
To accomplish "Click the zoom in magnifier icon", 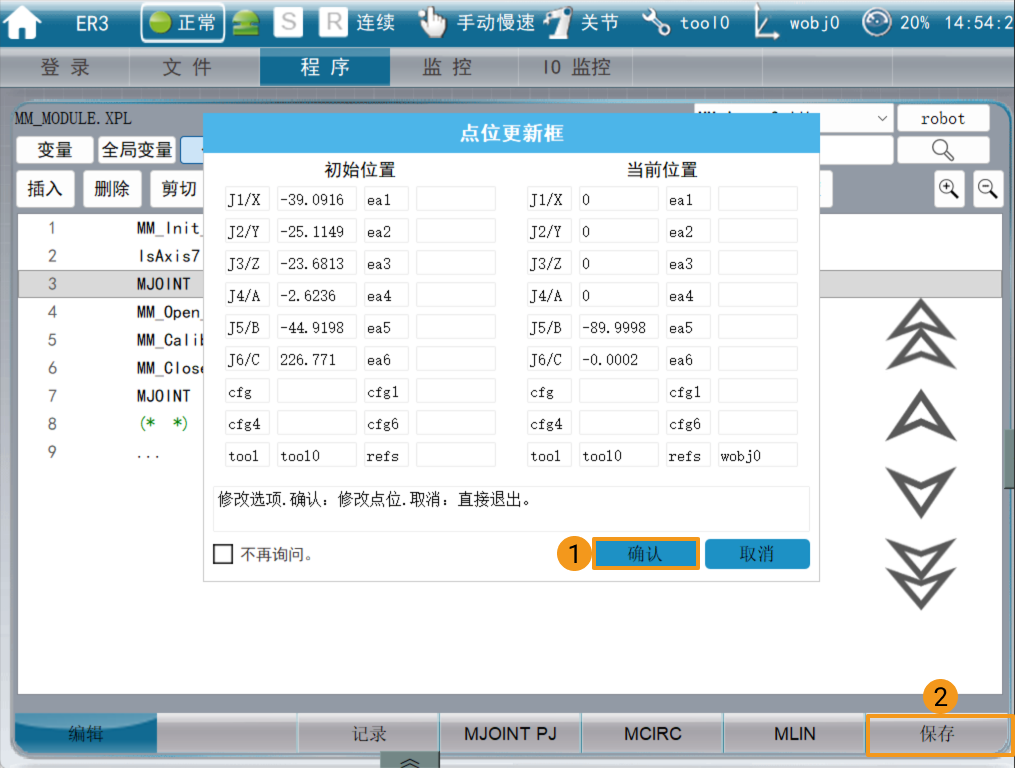I will click(949, 188).
